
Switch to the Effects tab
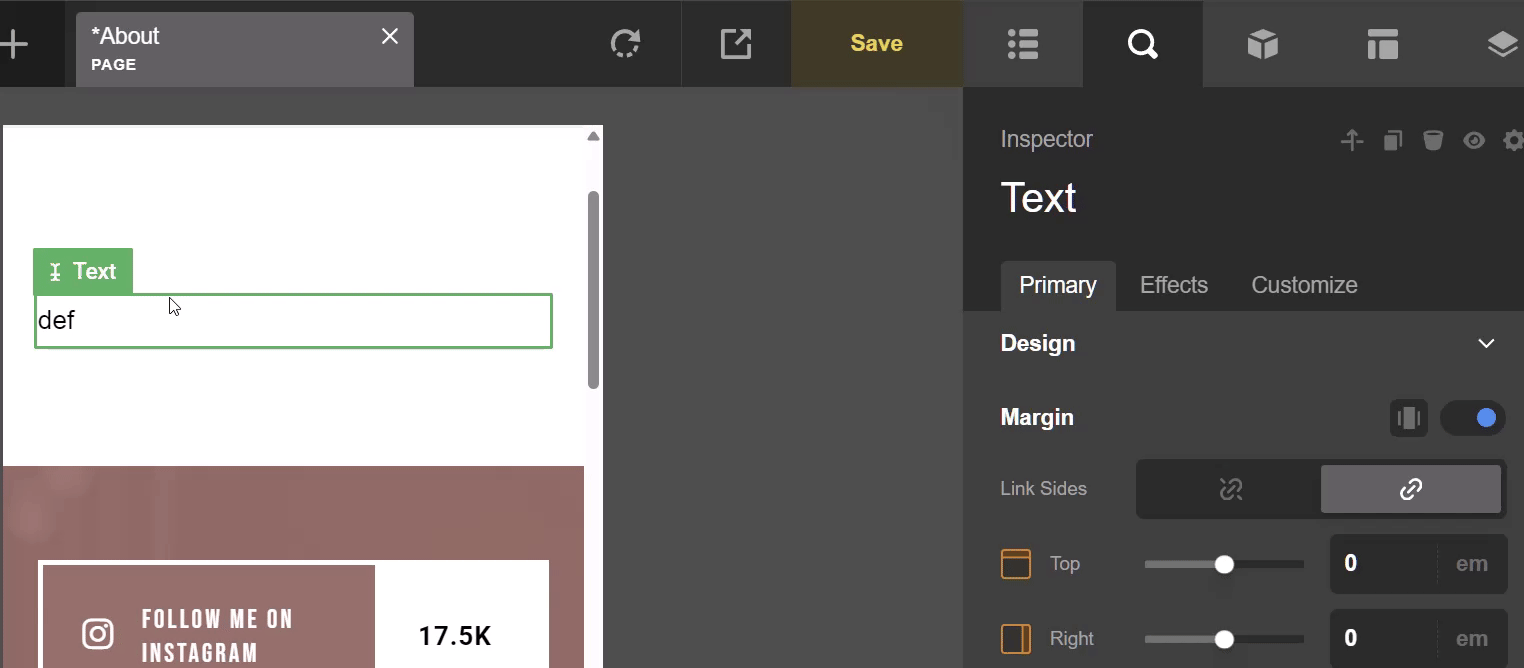(x=1173, y=285)
